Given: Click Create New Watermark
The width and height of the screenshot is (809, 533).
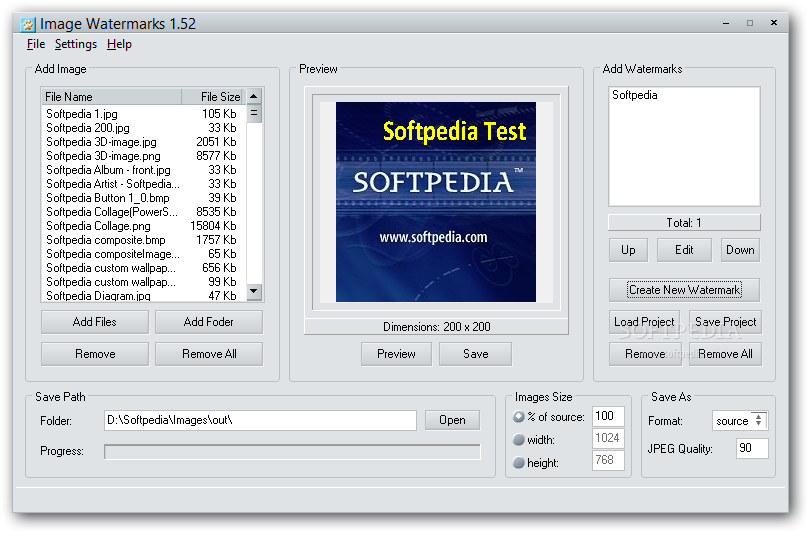Looking at the screenshot, I should (684, 290).
